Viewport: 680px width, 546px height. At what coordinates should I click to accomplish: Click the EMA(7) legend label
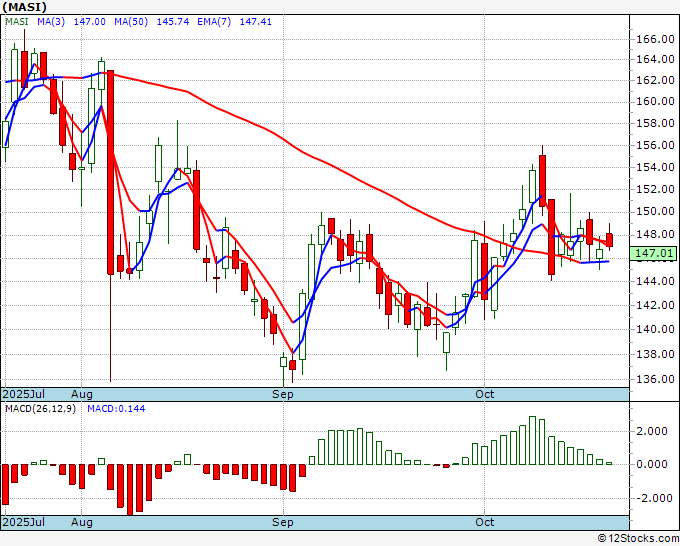coord(214,22)
